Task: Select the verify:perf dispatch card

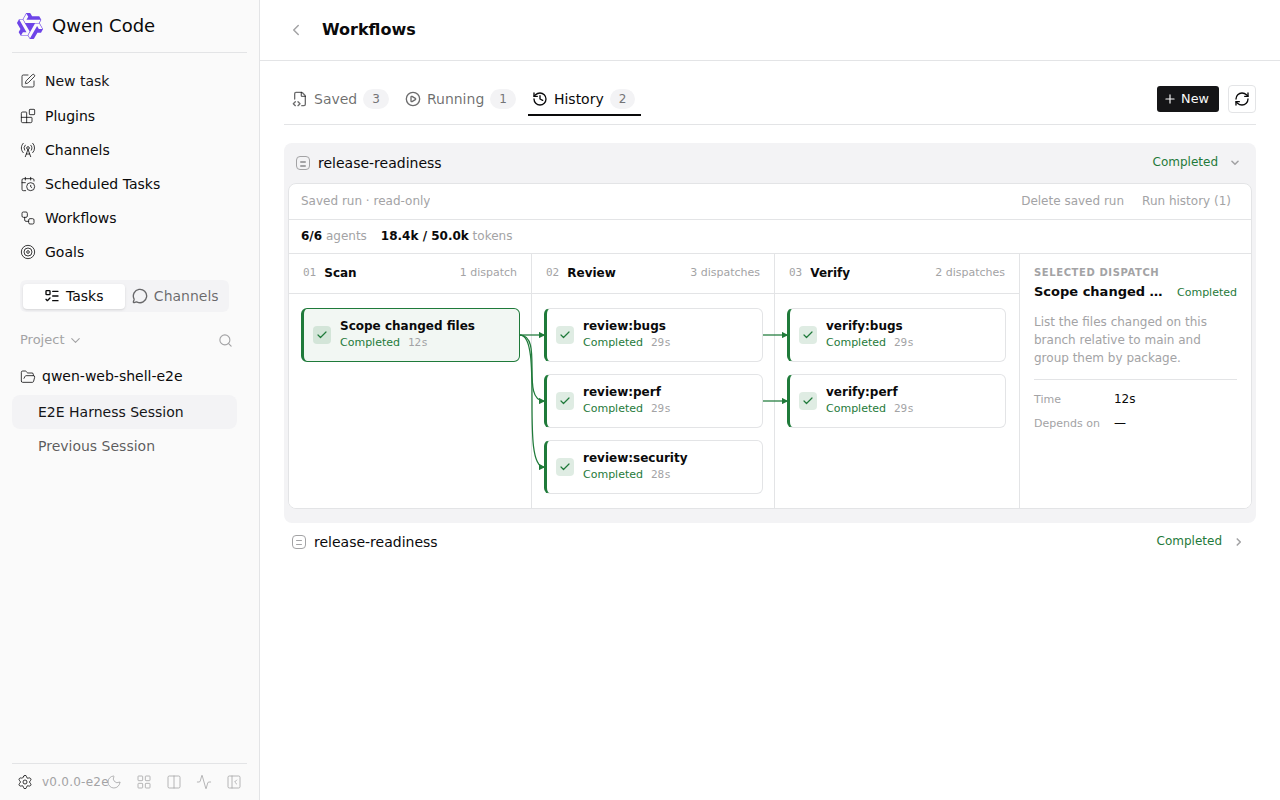Action: coord(896,401)
